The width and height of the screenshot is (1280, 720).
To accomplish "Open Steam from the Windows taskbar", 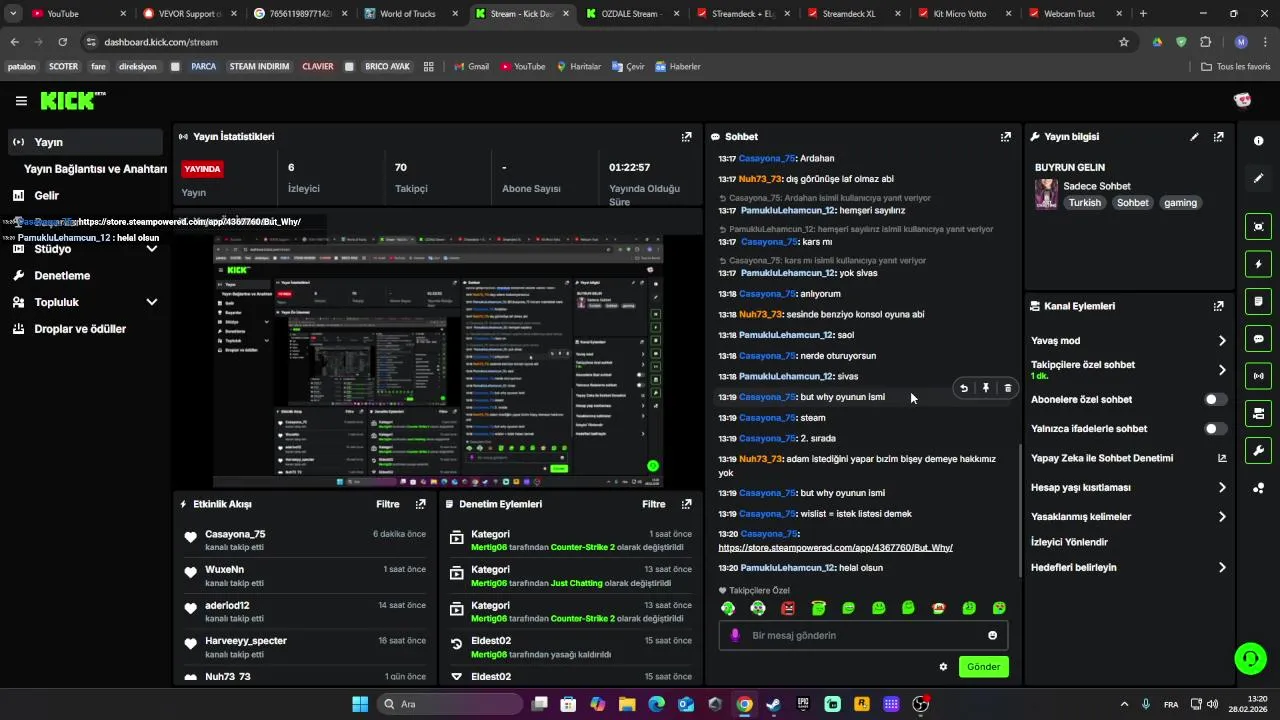I will coord(774,705).
